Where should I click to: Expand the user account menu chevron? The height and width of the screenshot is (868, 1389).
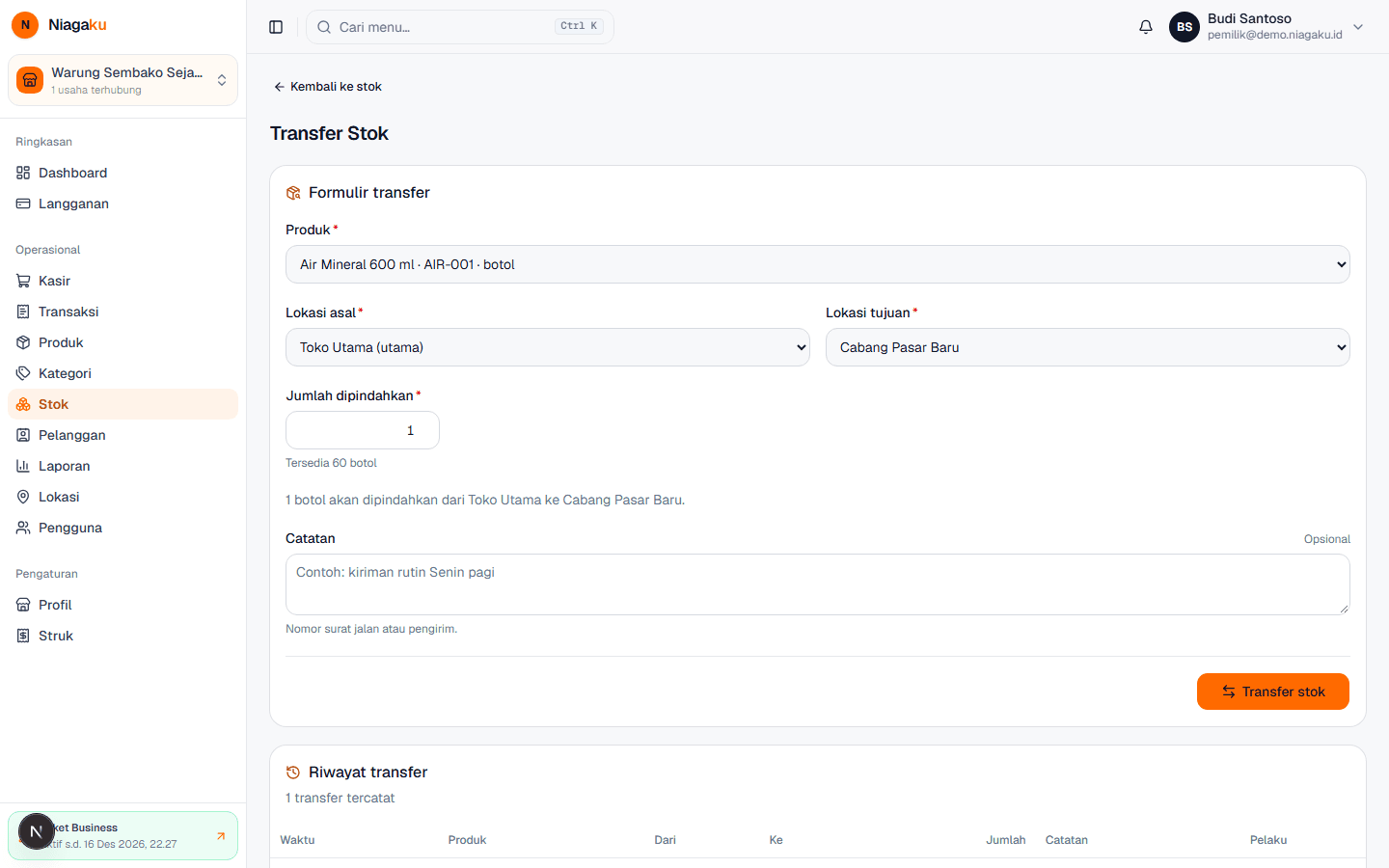pos(1358,27)
